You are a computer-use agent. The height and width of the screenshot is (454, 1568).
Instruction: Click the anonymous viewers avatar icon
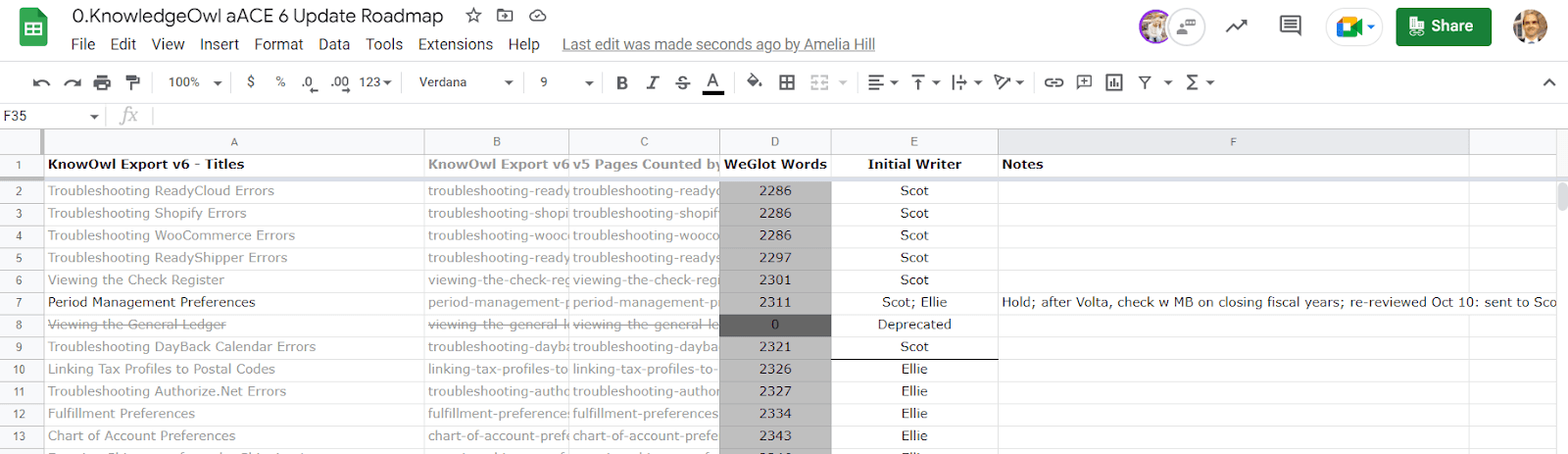tap(1187, 26)
